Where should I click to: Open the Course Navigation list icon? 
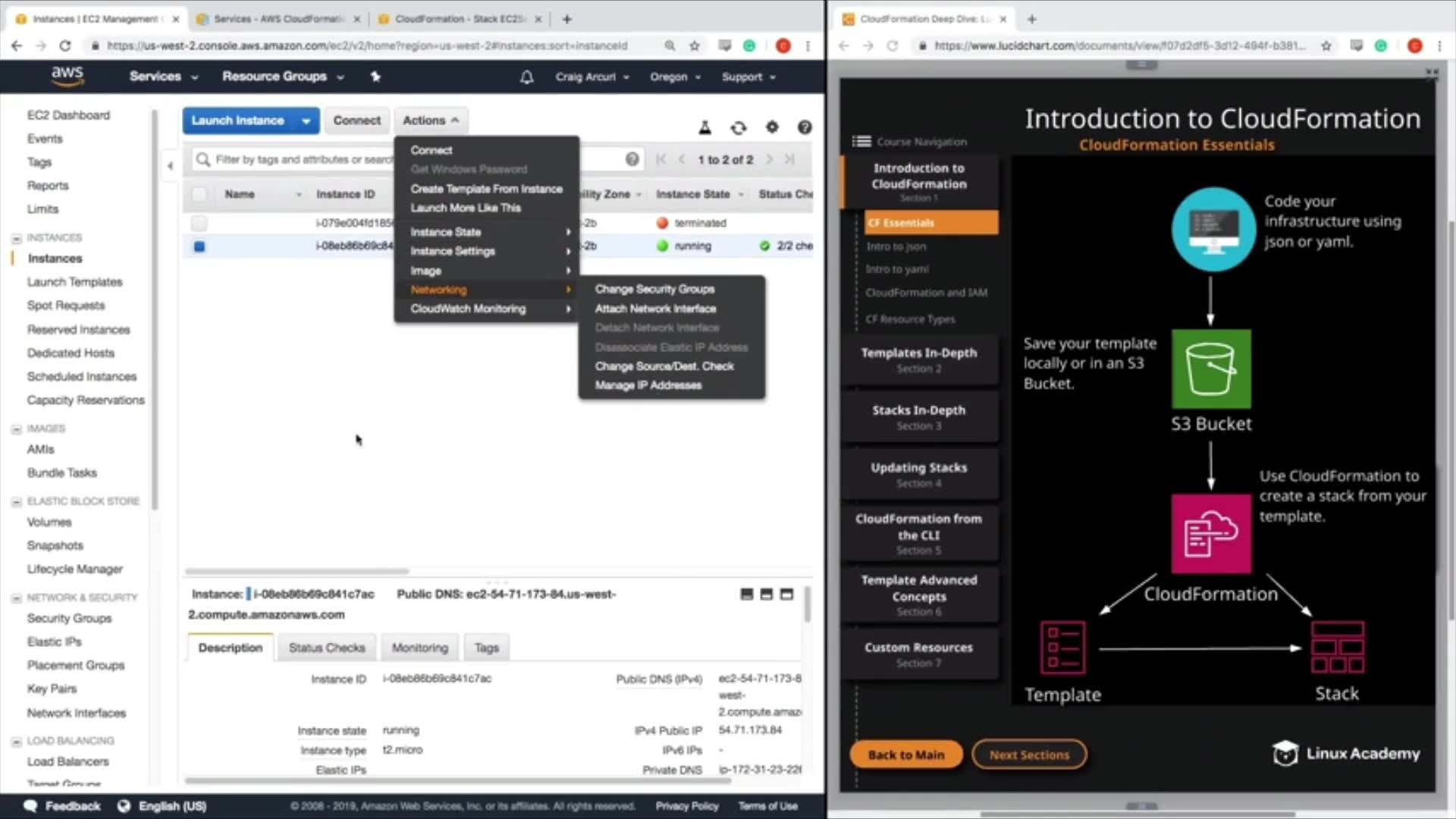click(861, 142)
